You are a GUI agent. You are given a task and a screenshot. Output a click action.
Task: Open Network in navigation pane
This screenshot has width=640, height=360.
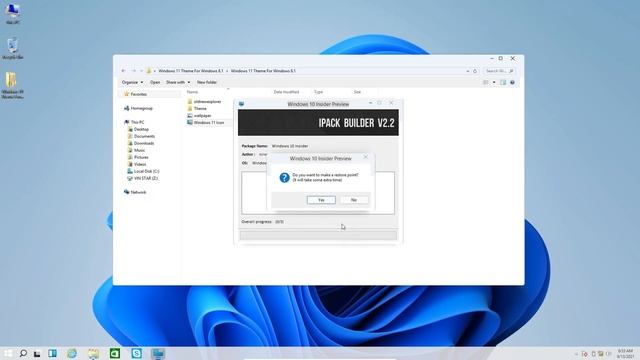[x=135, y=192]
